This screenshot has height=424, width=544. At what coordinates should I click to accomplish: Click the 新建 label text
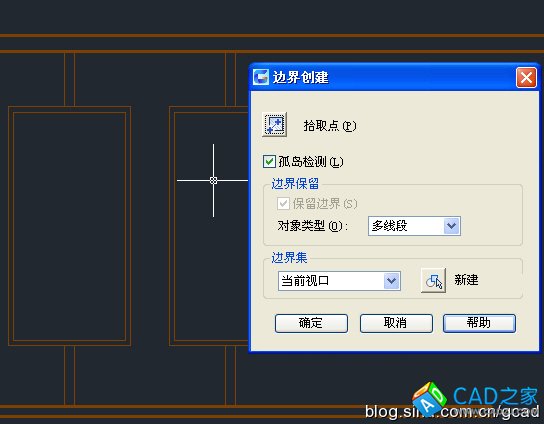(x=466, y=280)
